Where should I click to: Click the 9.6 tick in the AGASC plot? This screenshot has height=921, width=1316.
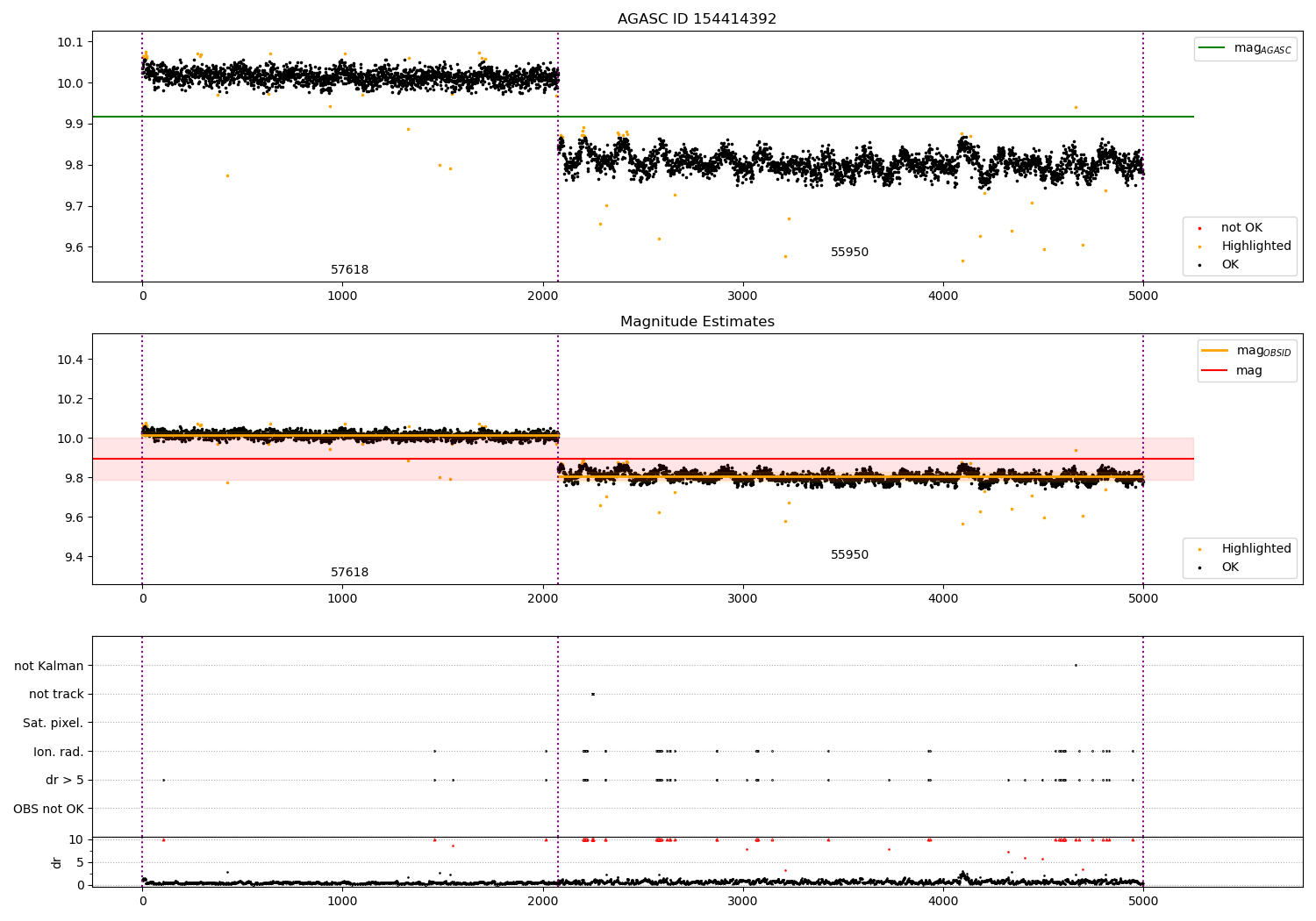pyautogui.click(x=75, y=247)
